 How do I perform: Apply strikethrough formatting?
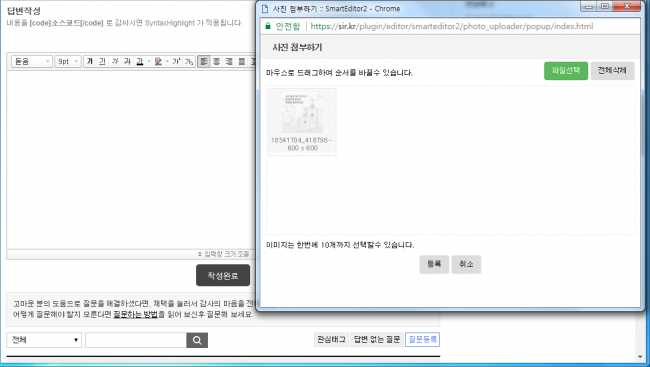pos(127,61)
